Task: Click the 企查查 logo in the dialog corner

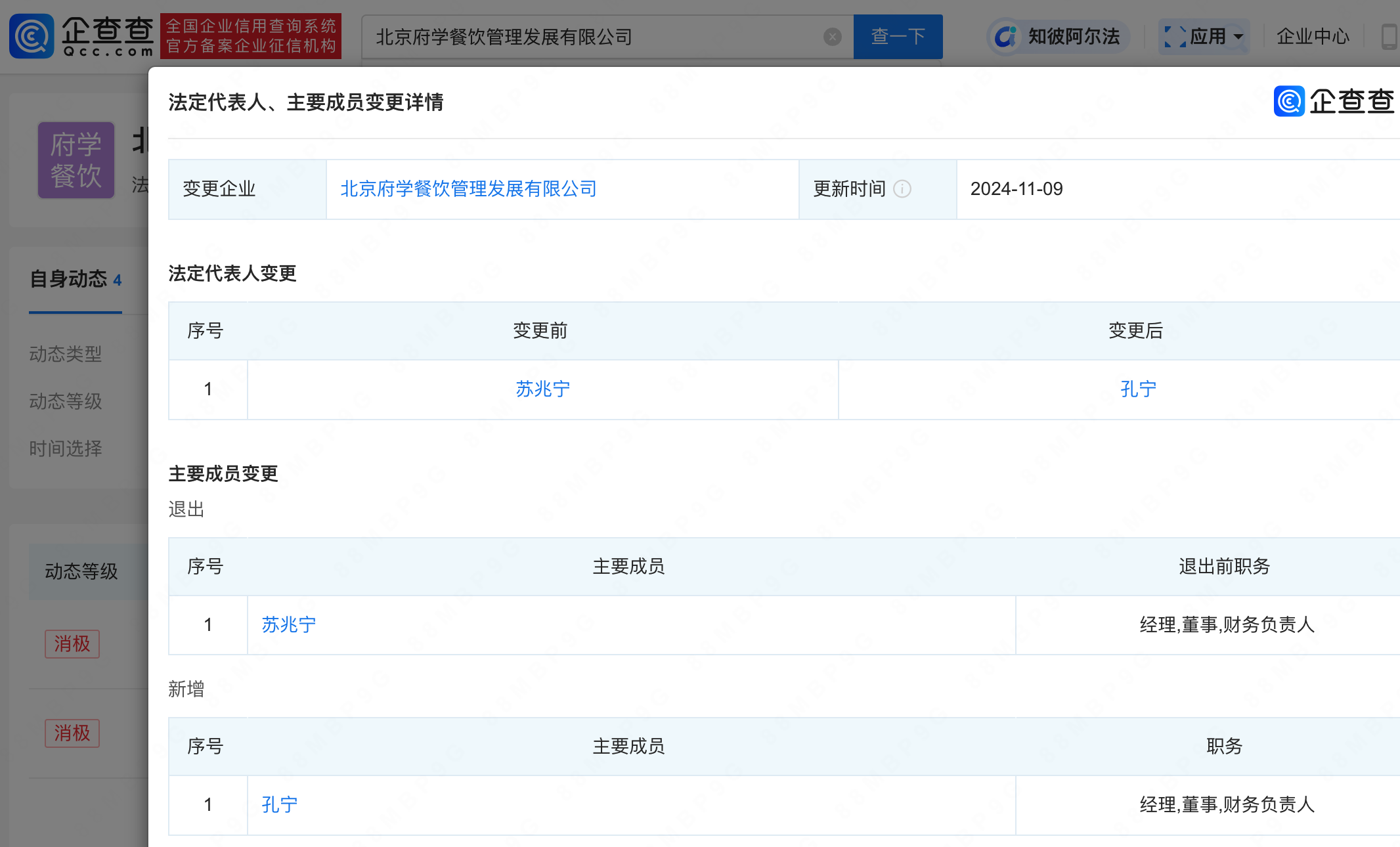Action: point(1334,101)
